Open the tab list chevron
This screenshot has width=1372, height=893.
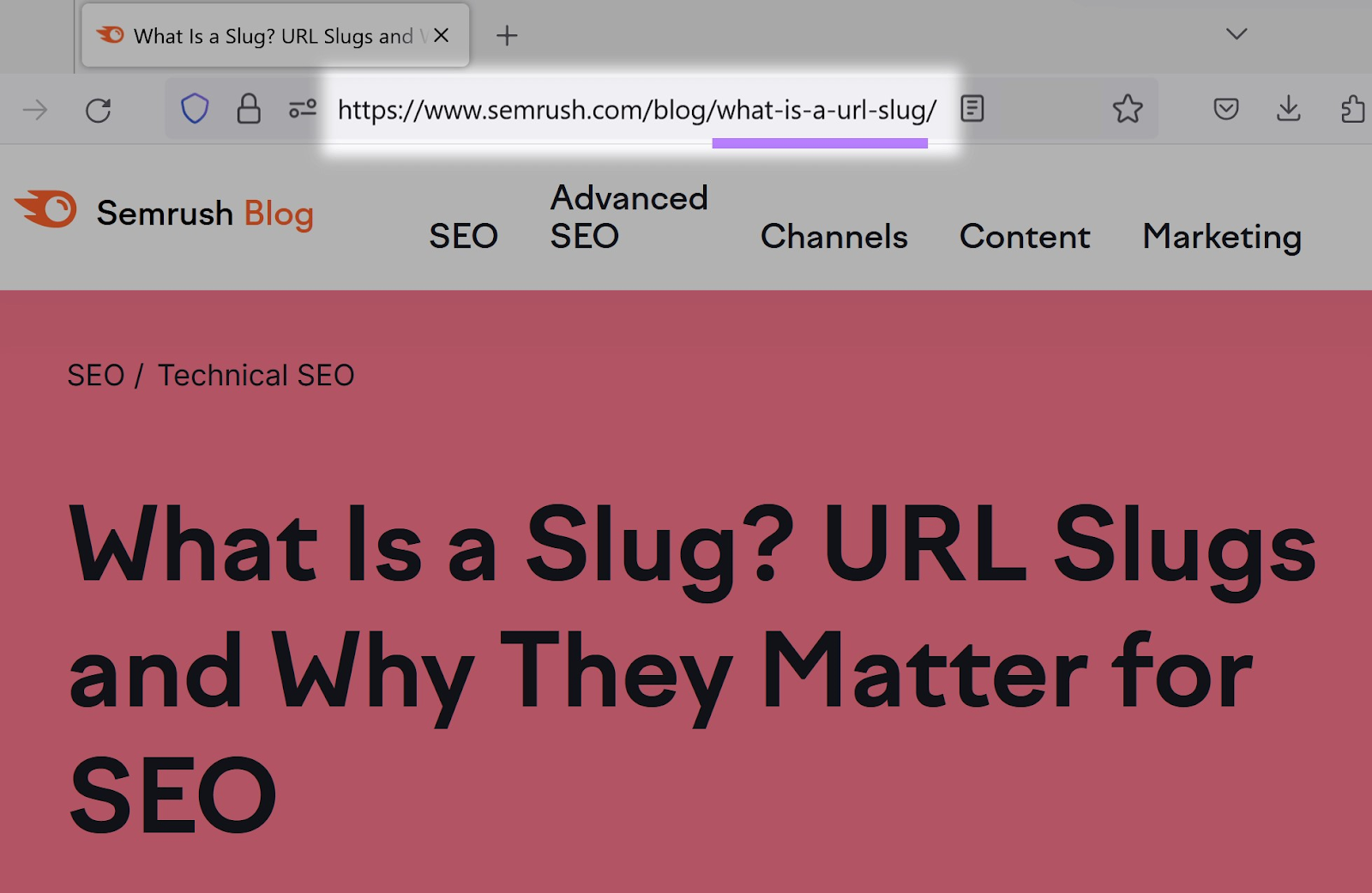click(x=1236, y=34)
